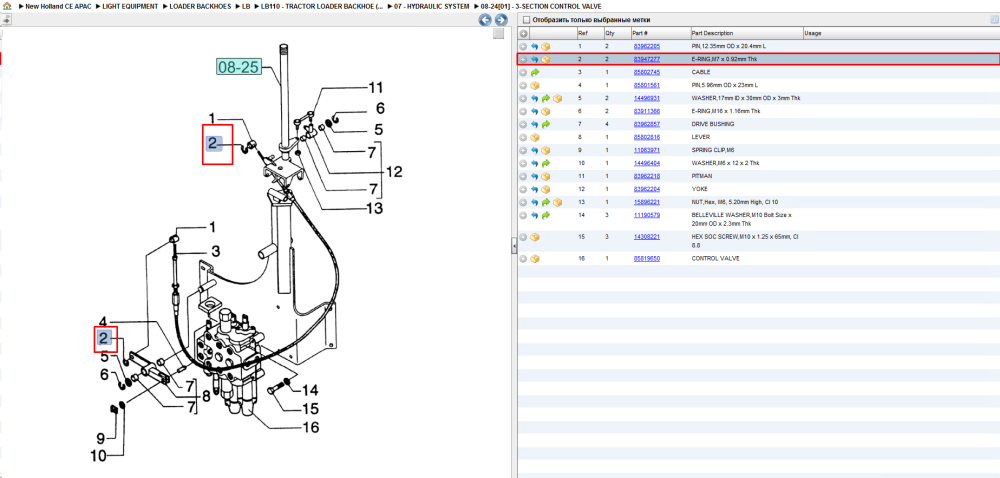Click callout 15 in the diagram
Image resolution: width=1000 pixels, height=478 pixels.
[309, 409]
